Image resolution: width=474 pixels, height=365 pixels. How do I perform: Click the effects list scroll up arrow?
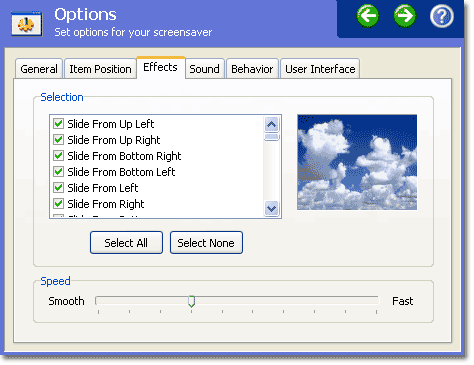[272, 125]
